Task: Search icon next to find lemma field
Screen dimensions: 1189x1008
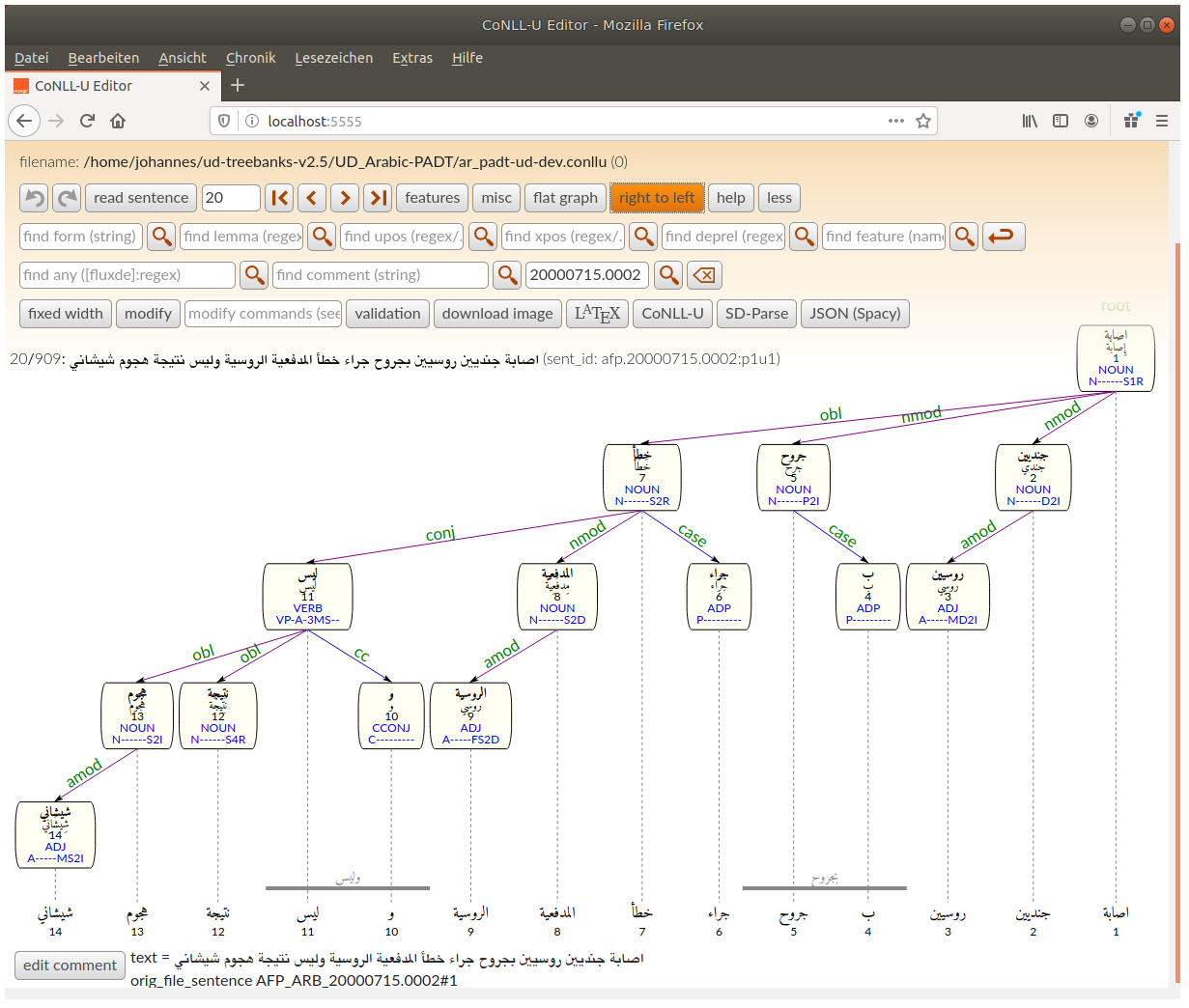Action: click(323, 237)
